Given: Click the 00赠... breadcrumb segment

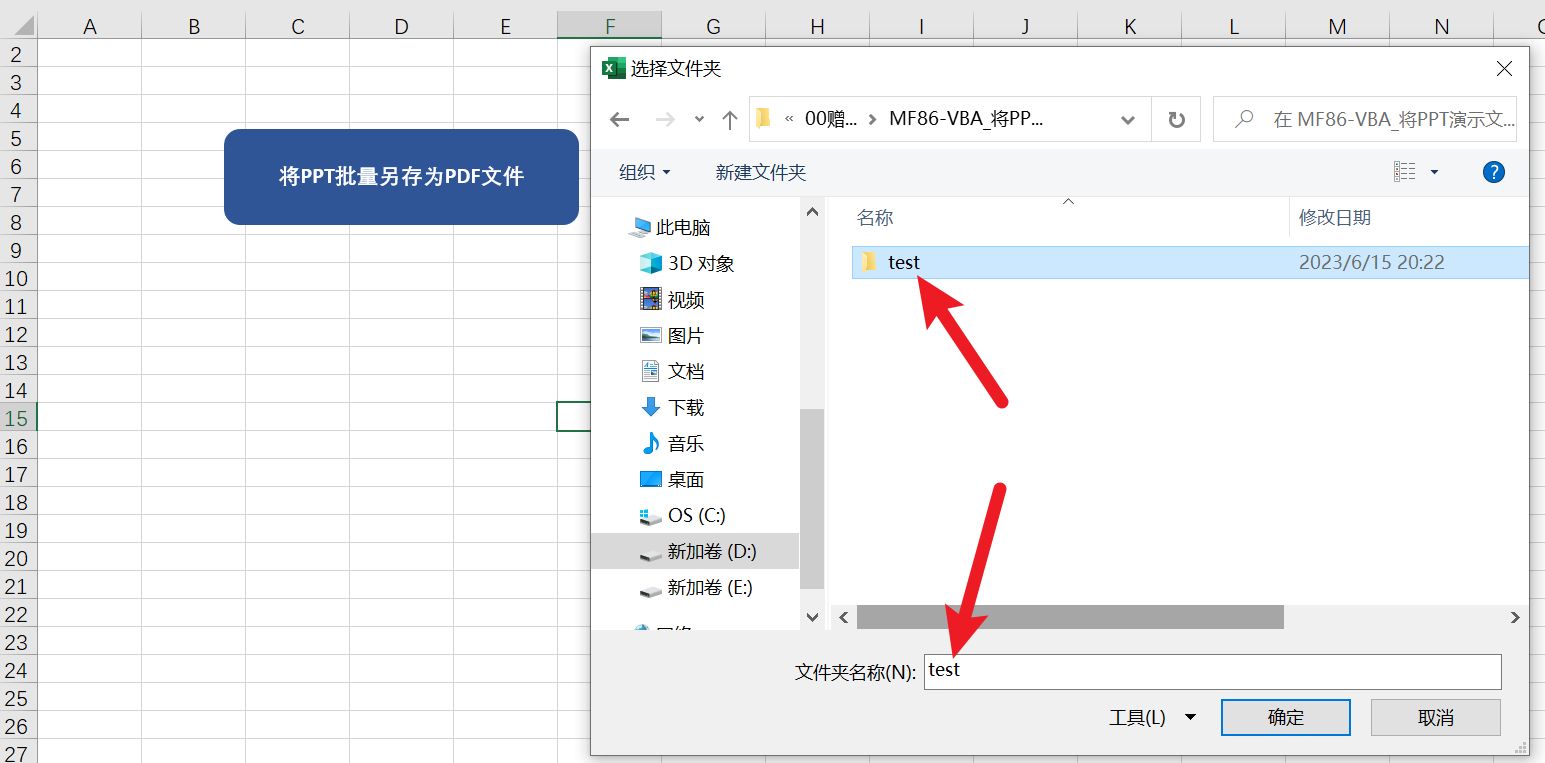Looking at the screenshot, I should coord(831,119).
